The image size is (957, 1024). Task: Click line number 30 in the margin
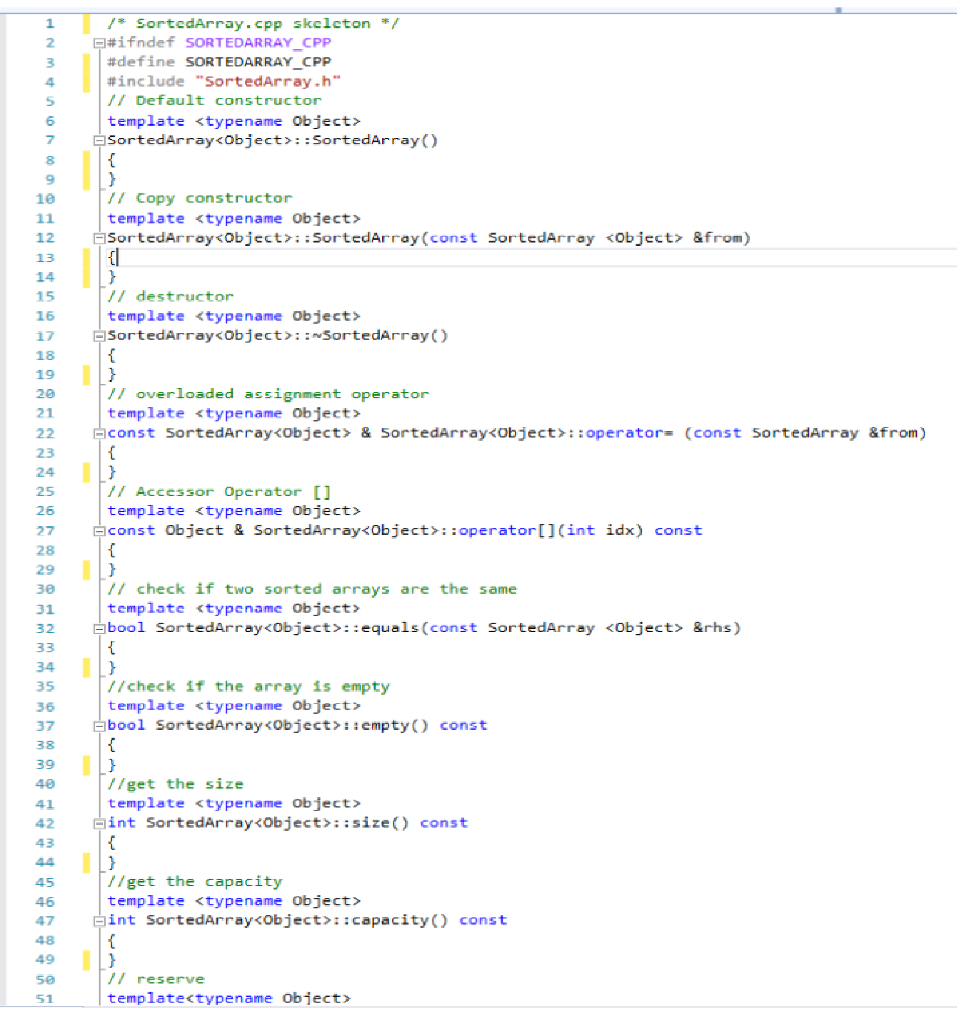click(x=44, y=588)
